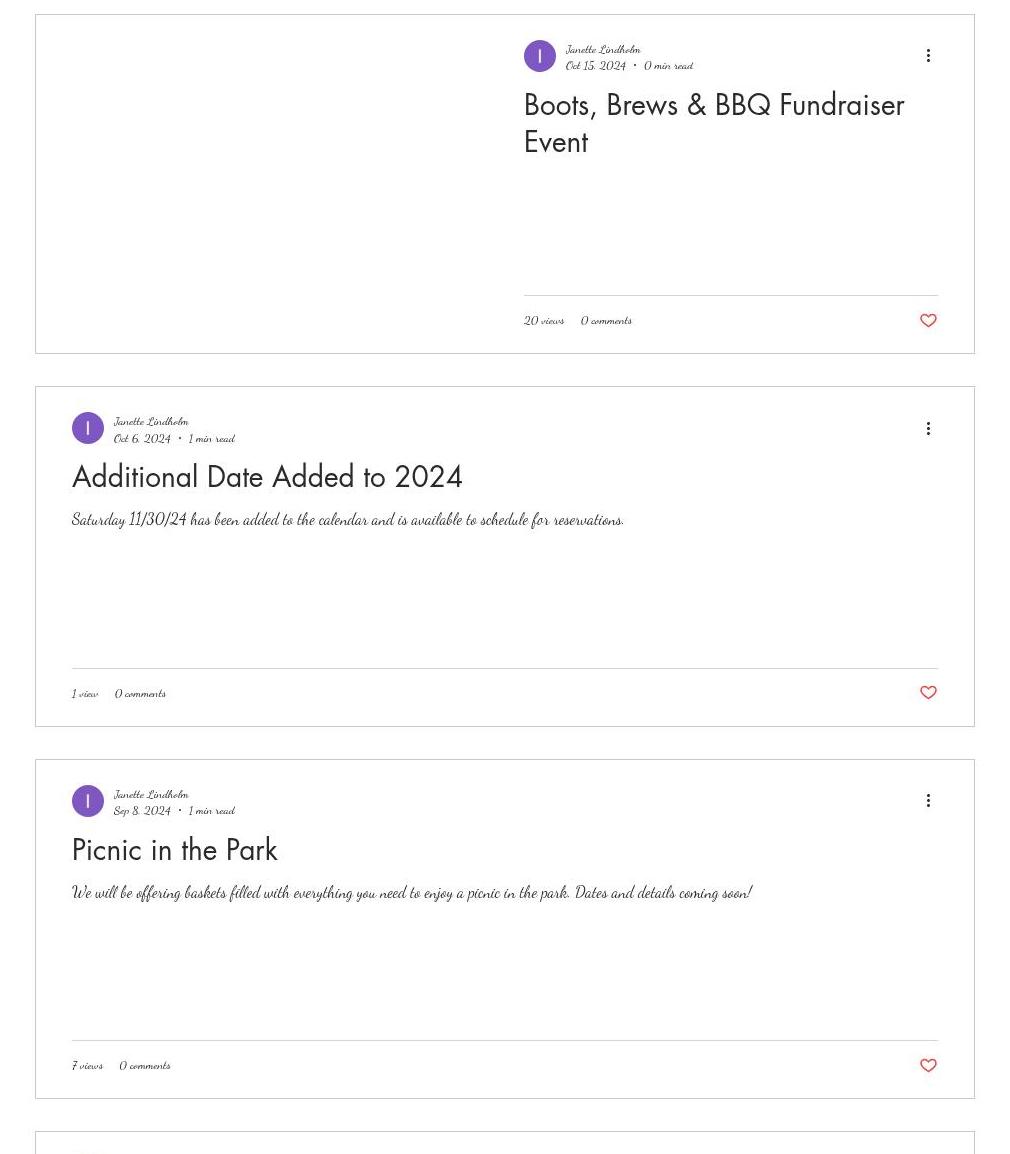
Task: Like the Picnic in the Park post
Action: [x=928, y=1066]
